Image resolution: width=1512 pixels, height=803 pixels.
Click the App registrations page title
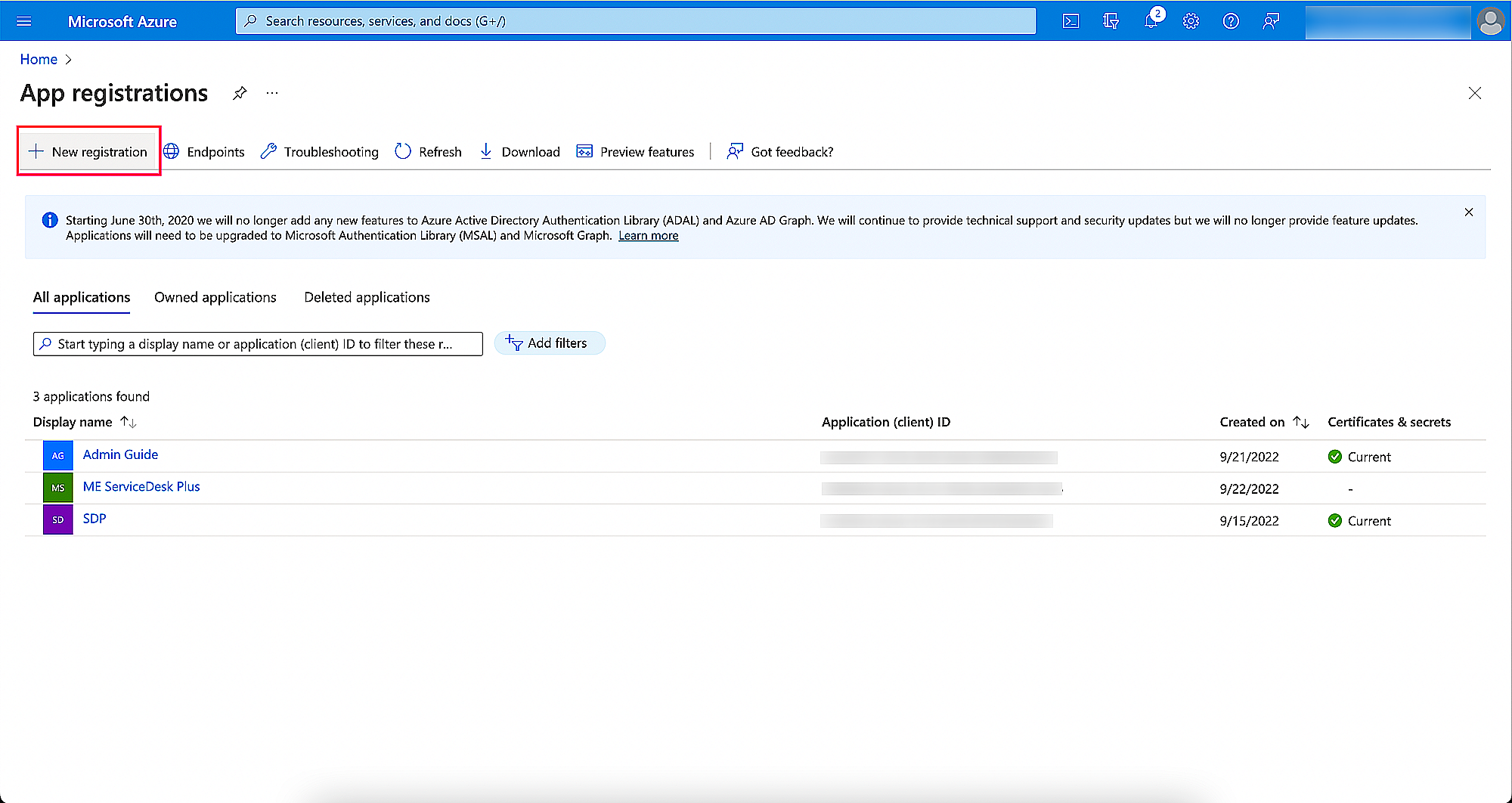coord(114,93)
